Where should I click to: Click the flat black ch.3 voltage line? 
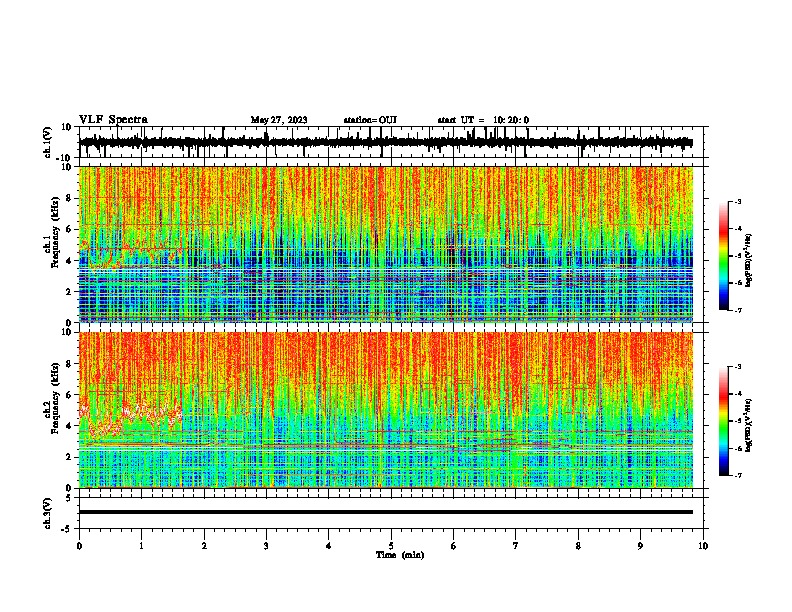[386, 512]
